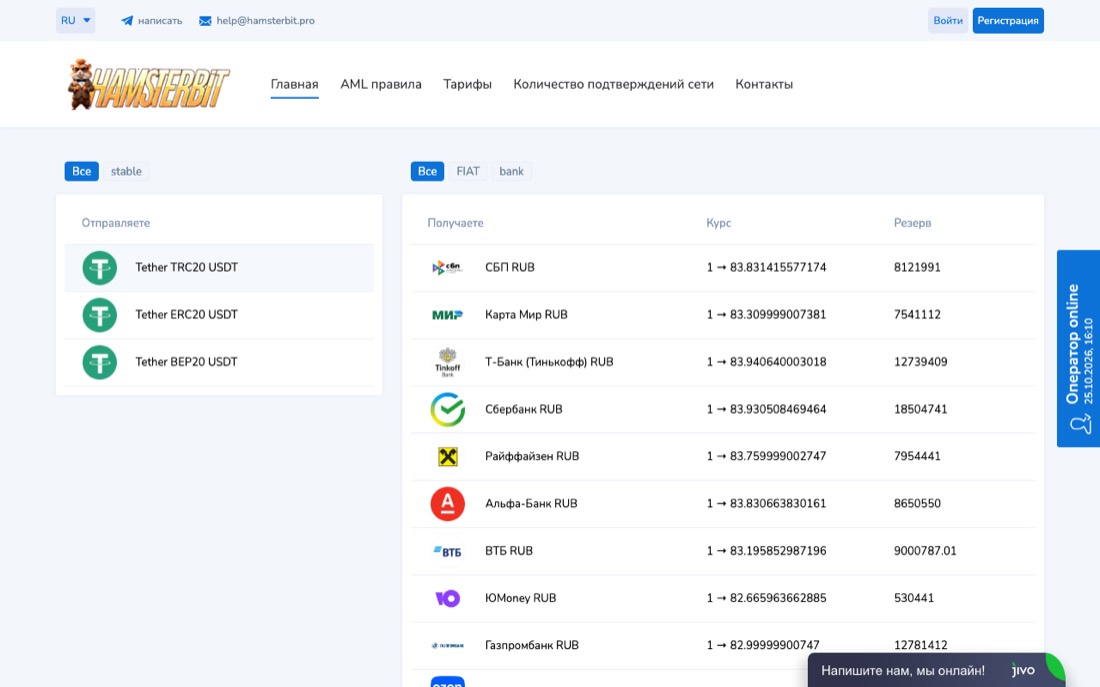Click the Hamsterbit logo

coord(149,84)
